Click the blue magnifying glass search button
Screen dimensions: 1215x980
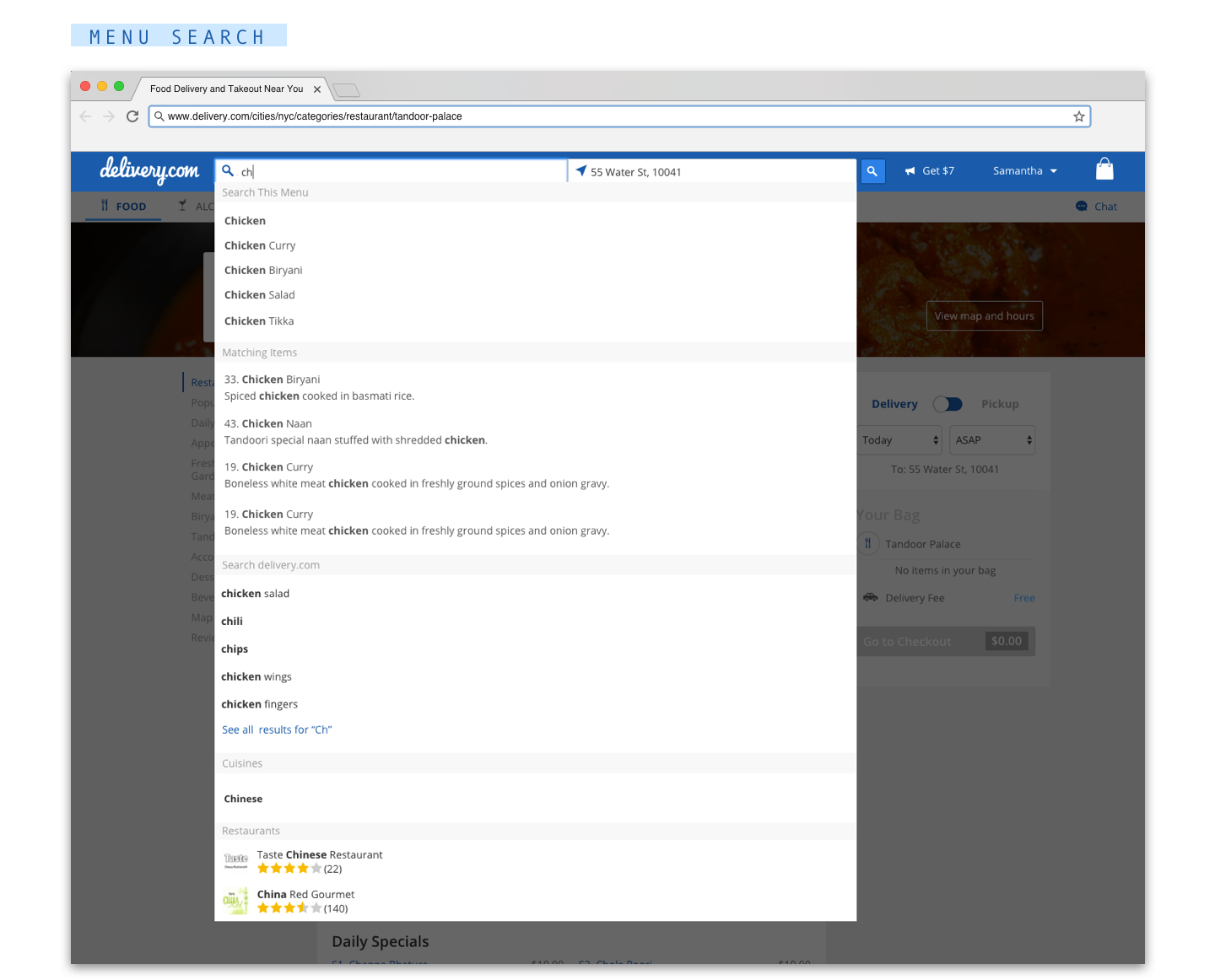tap(872, 170)
